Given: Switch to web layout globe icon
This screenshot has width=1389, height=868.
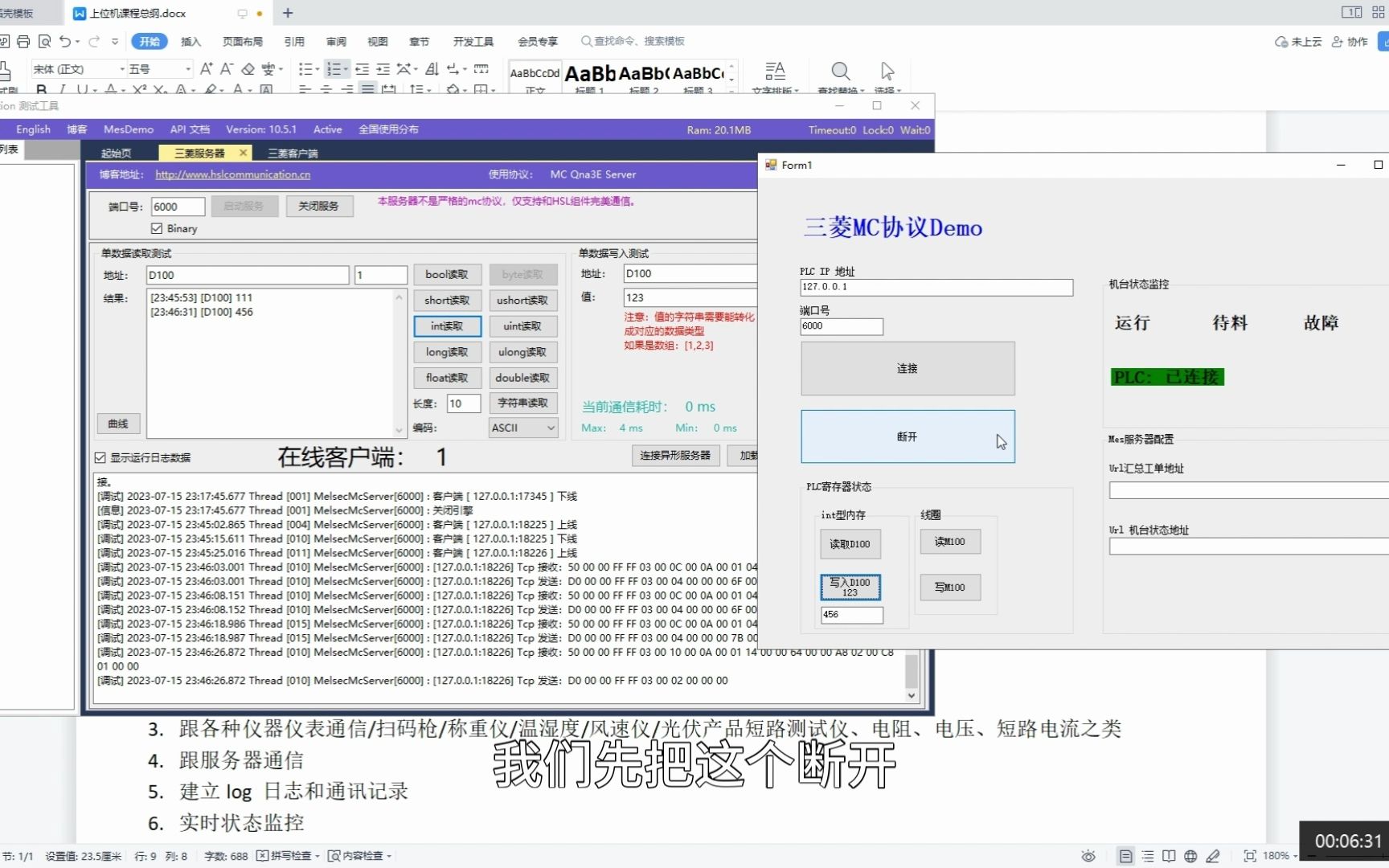Looking at the screenshot, I should click(1190, 856).
